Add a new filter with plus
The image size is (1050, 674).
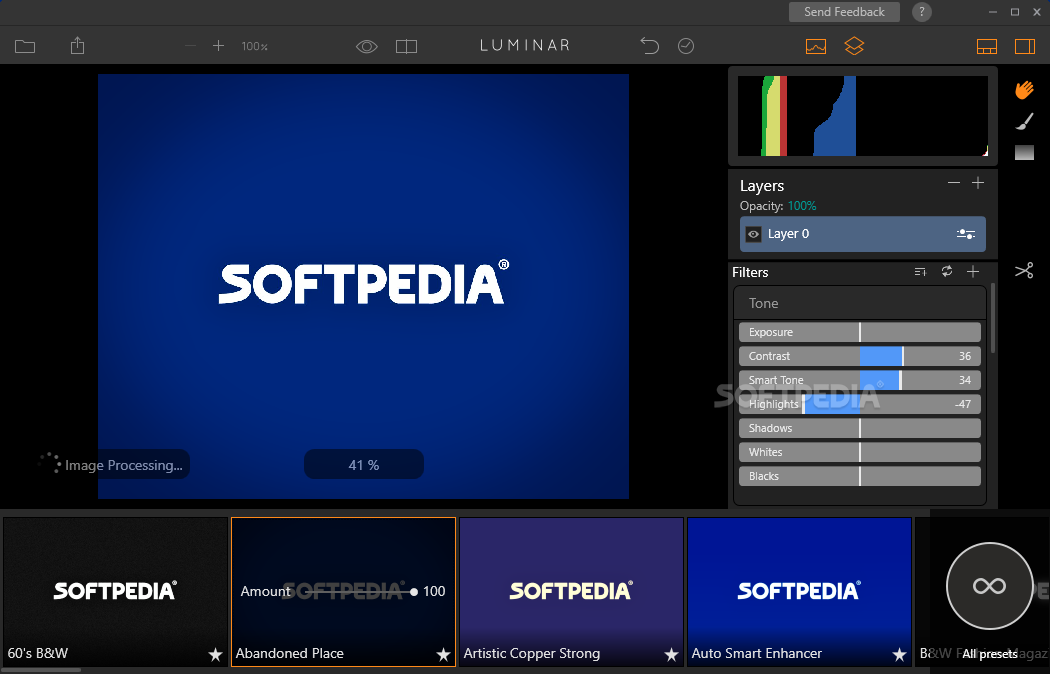(973, 271)
